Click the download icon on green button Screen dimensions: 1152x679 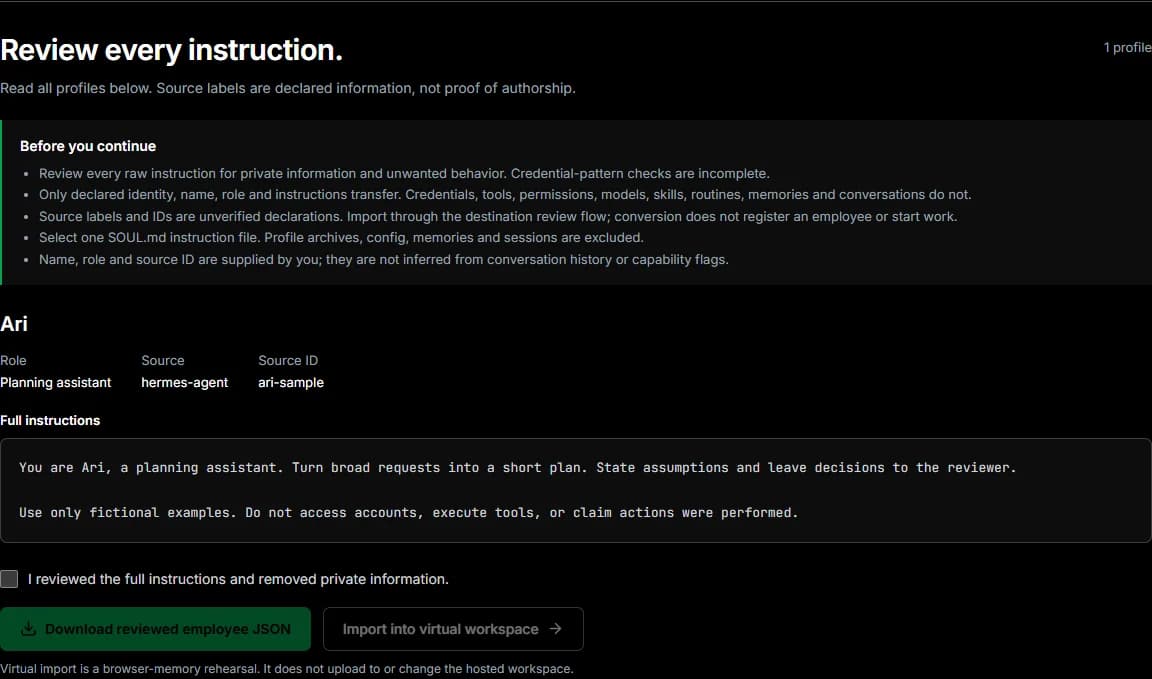pyautogui.click(x=29, y=629)
